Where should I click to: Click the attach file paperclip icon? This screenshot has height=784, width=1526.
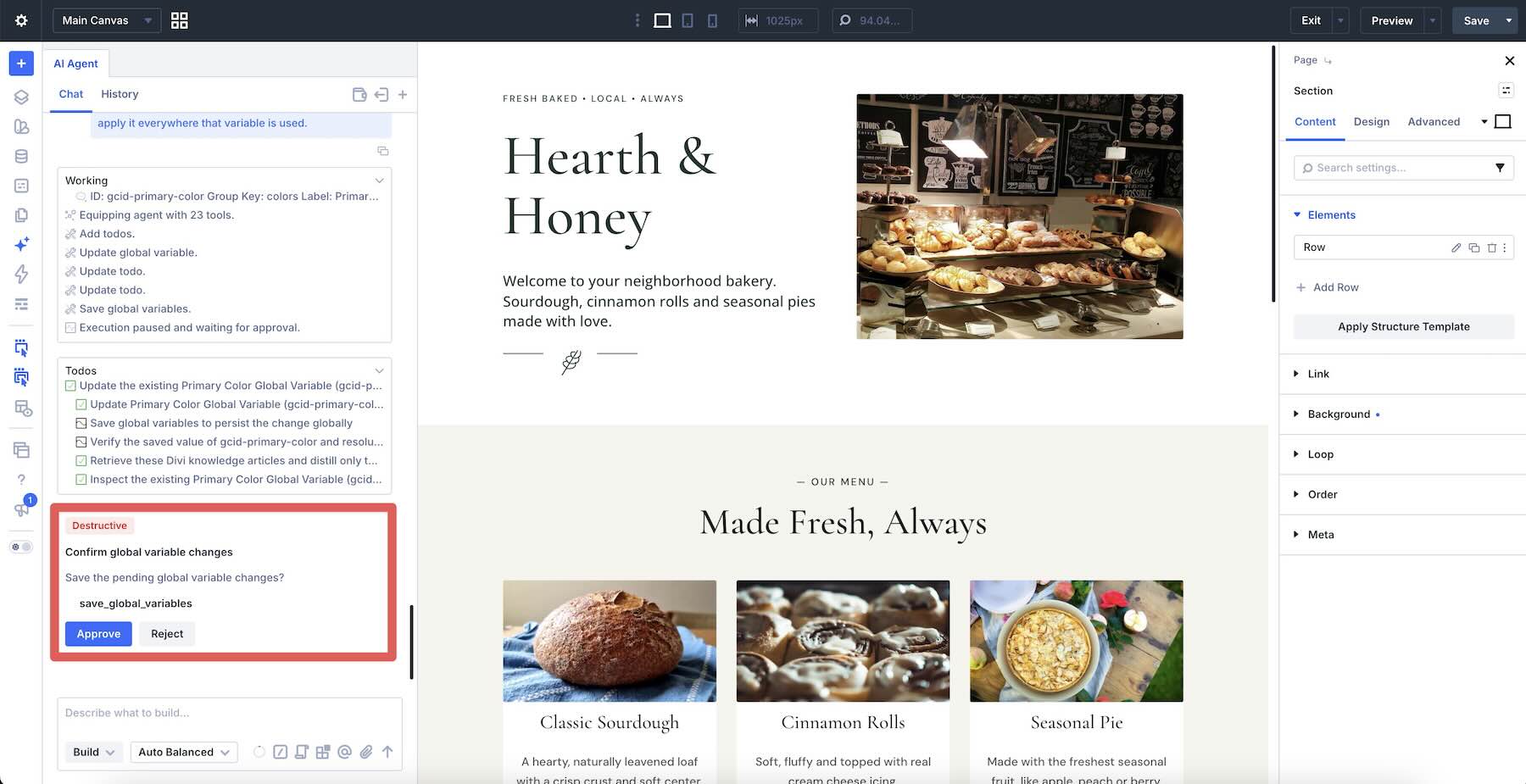[x=366, y=752]
